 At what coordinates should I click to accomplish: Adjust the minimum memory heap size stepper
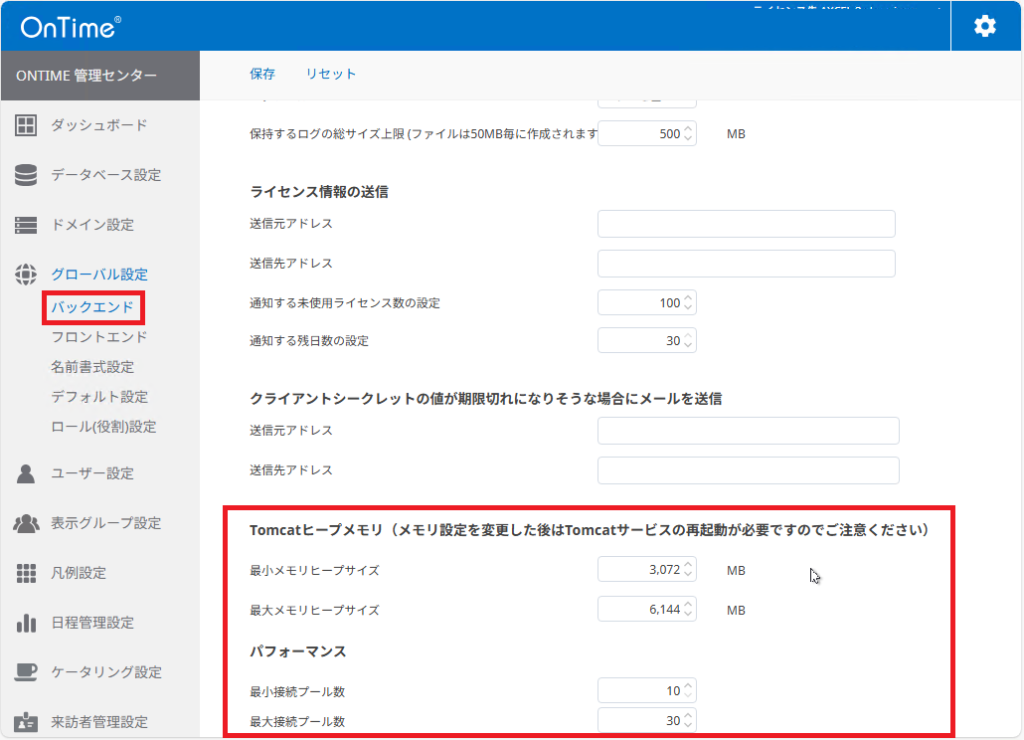[x=688, y=570]
